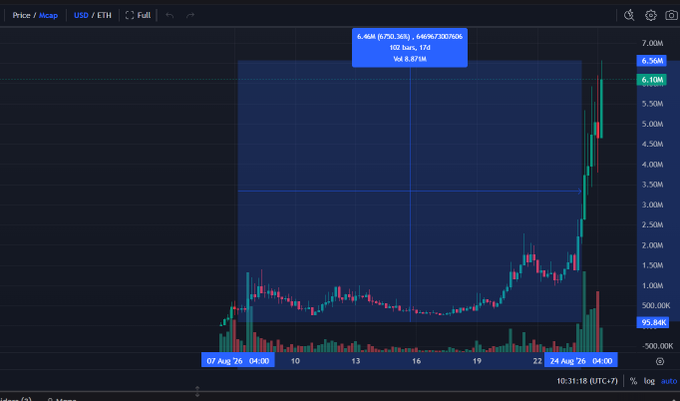
Task: Click the 16 date tick on time axis
Action: coord(416,361)
